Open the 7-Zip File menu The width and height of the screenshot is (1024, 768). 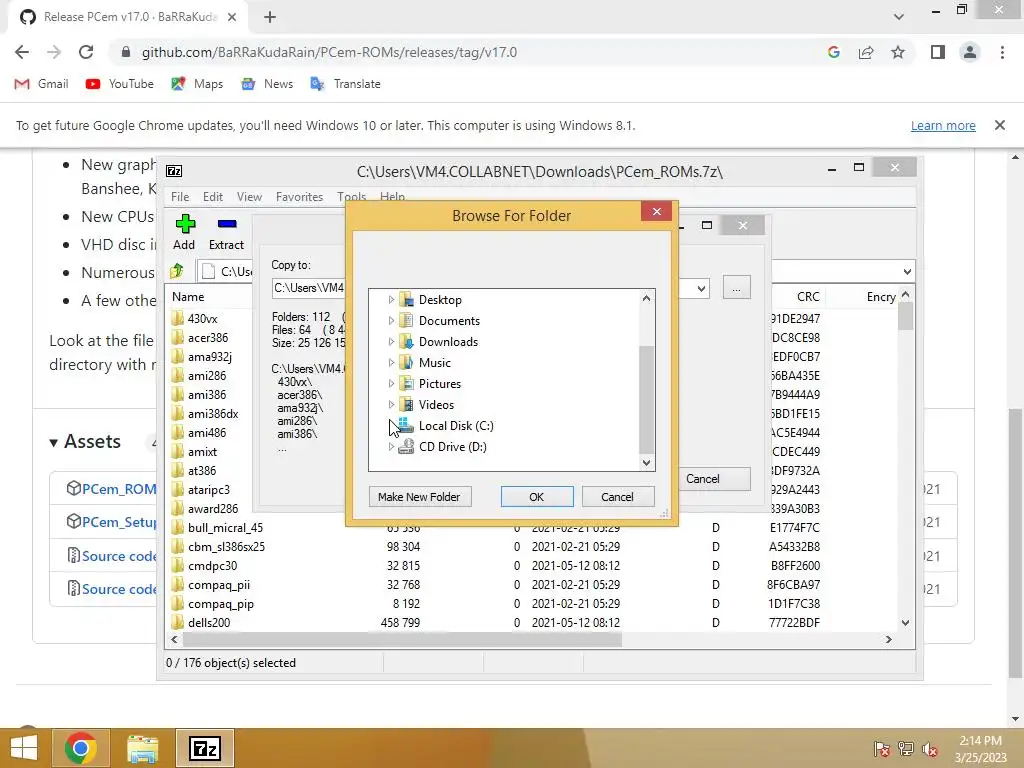tap(180, 197)
